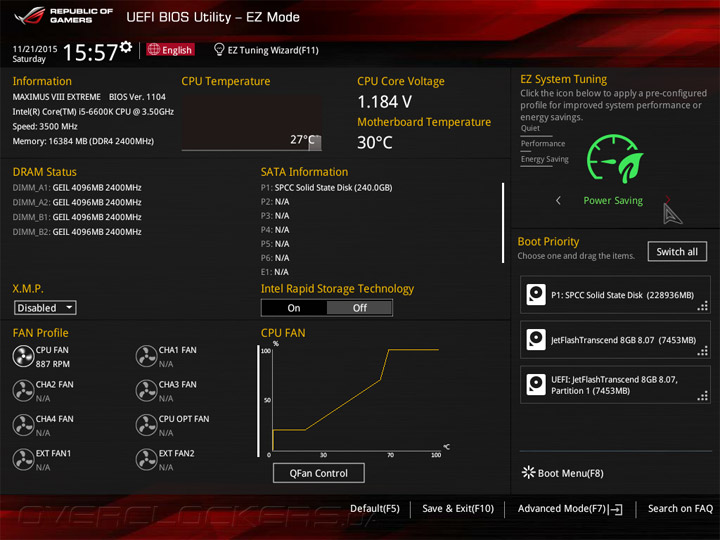Click the Advanced Mode exit arrow icon
The image size is (720, 540).
pyautogui.click(x=616, y=509)
